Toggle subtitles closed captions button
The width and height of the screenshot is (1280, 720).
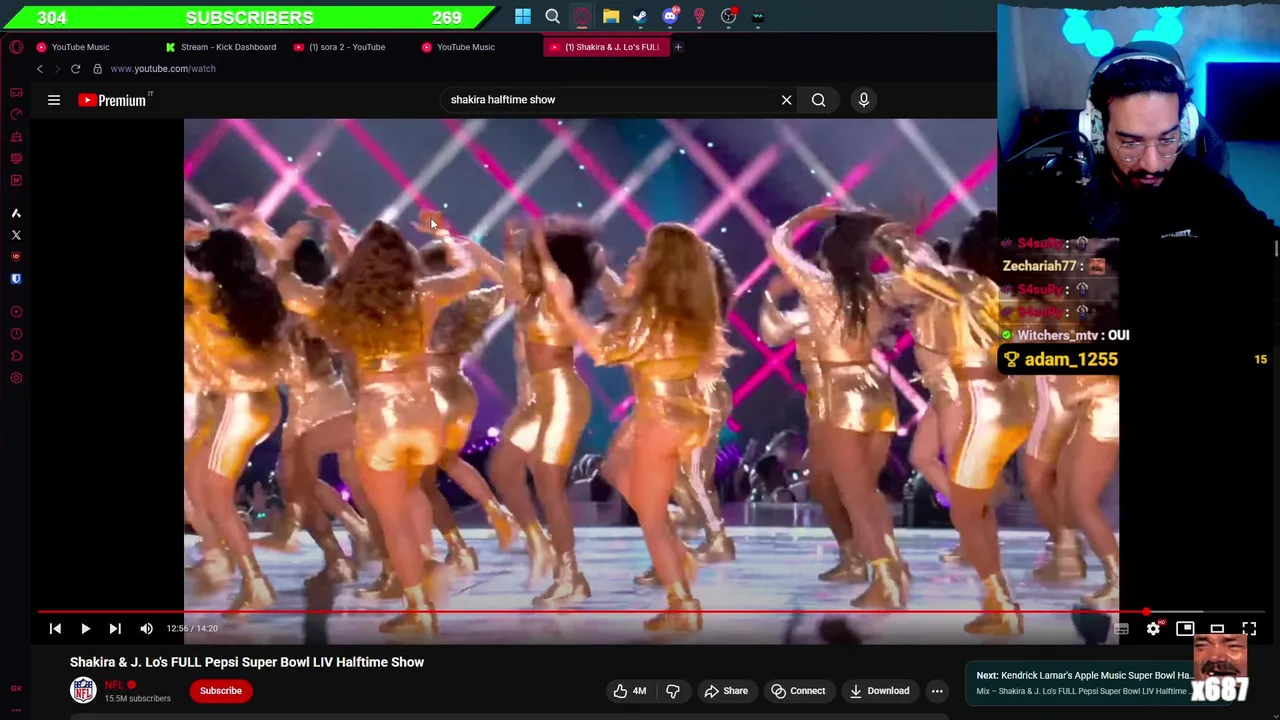1121,628
